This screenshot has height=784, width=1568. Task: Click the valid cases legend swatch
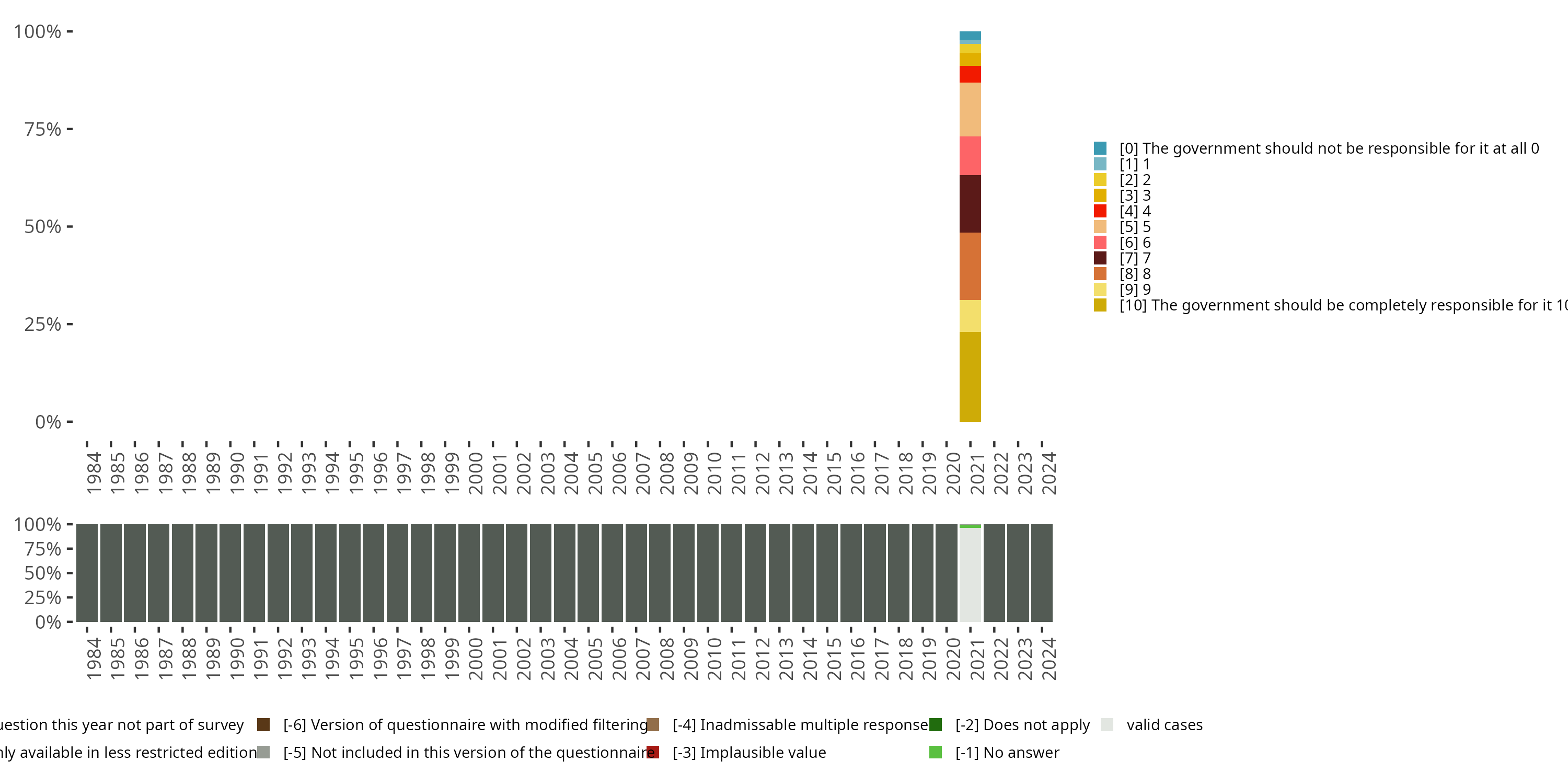pyautogui.click(x=1107, y=724)
